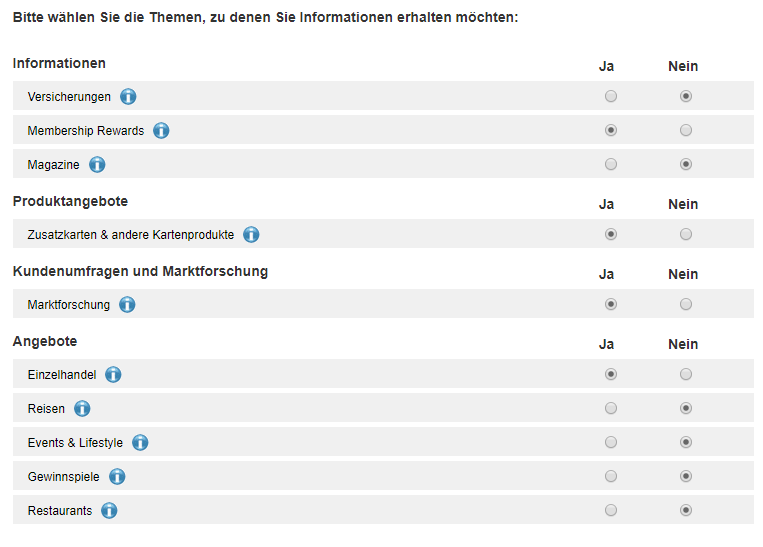Click info icon next to Events & Lifestyle

pyautogui.click(x=140, y=442)
